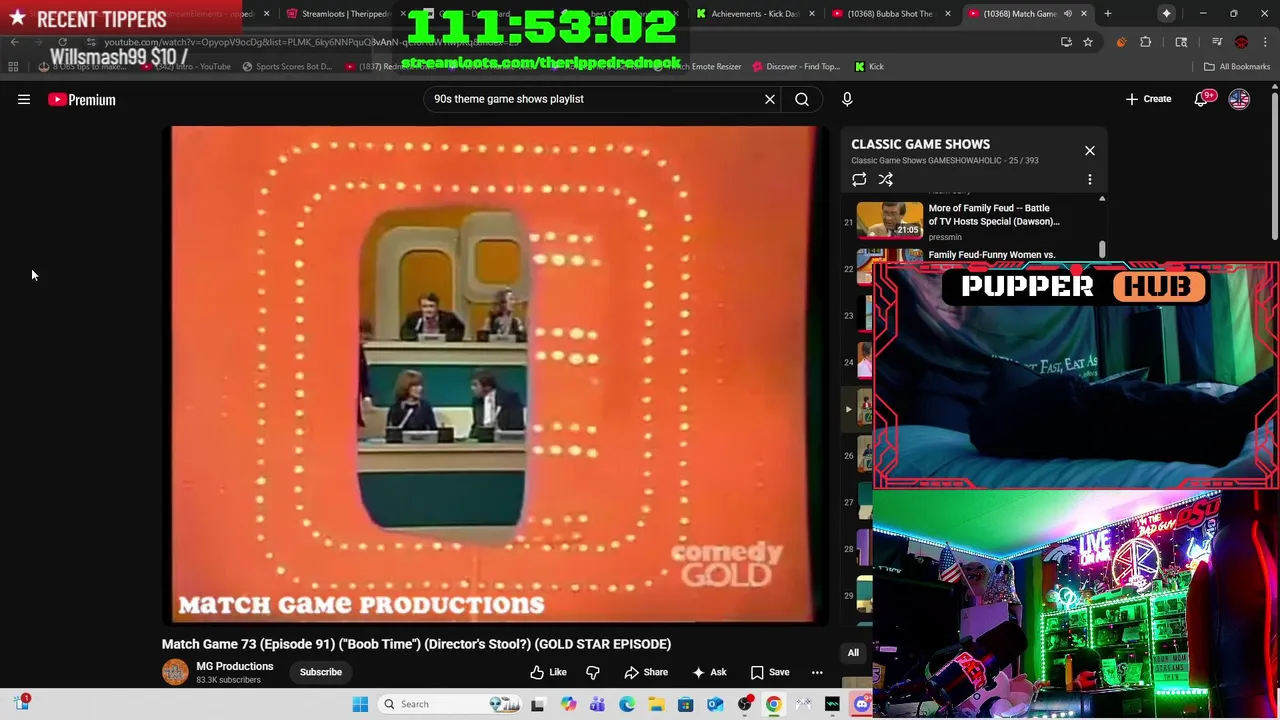Open the YouTube account avatar menu

(1239, 99)
